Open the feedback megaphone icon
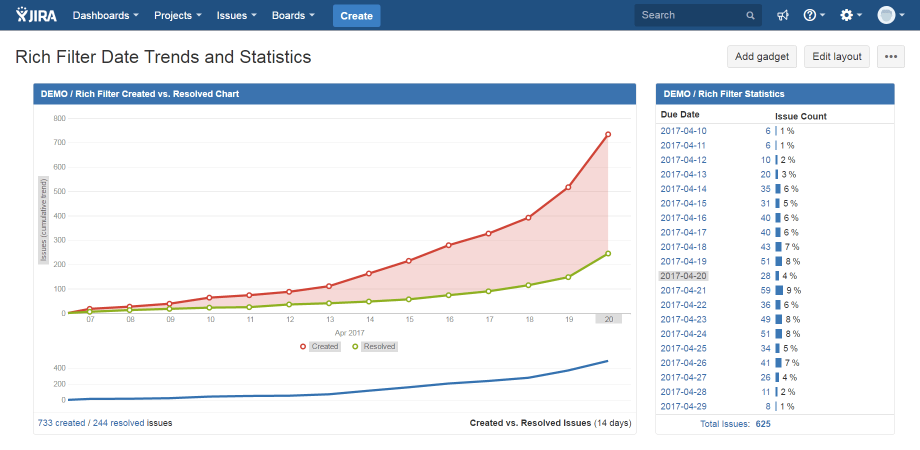The width and height of the screenshot is (920, 450). [x=783, y=16]
